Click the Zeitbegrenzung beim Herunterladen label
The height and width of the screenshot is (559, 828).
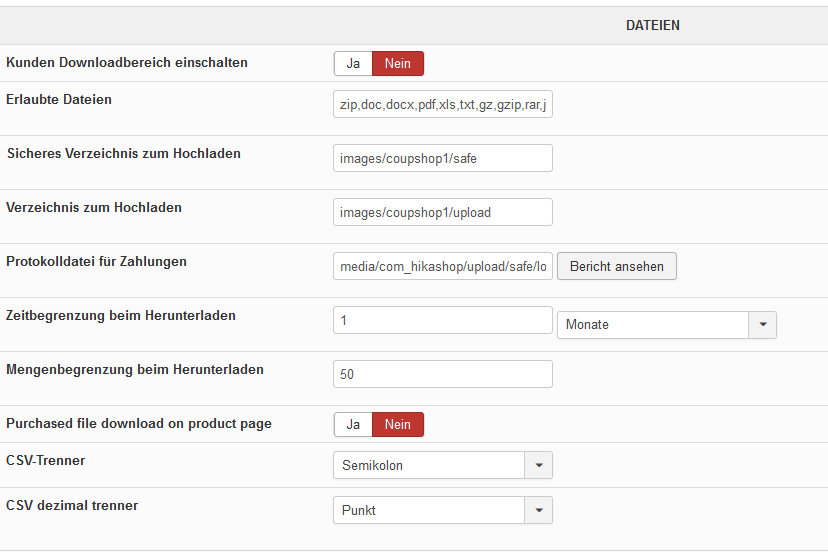click(121, 316)
